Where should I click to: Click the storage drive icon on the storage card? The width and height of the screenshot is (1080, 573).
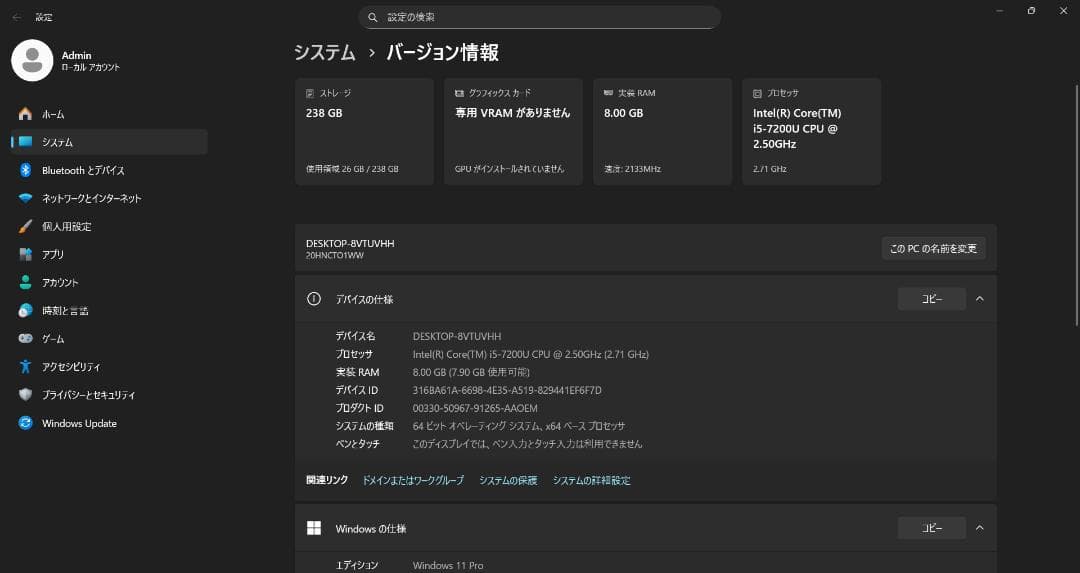pyautogui.click(x=310, y=93)
